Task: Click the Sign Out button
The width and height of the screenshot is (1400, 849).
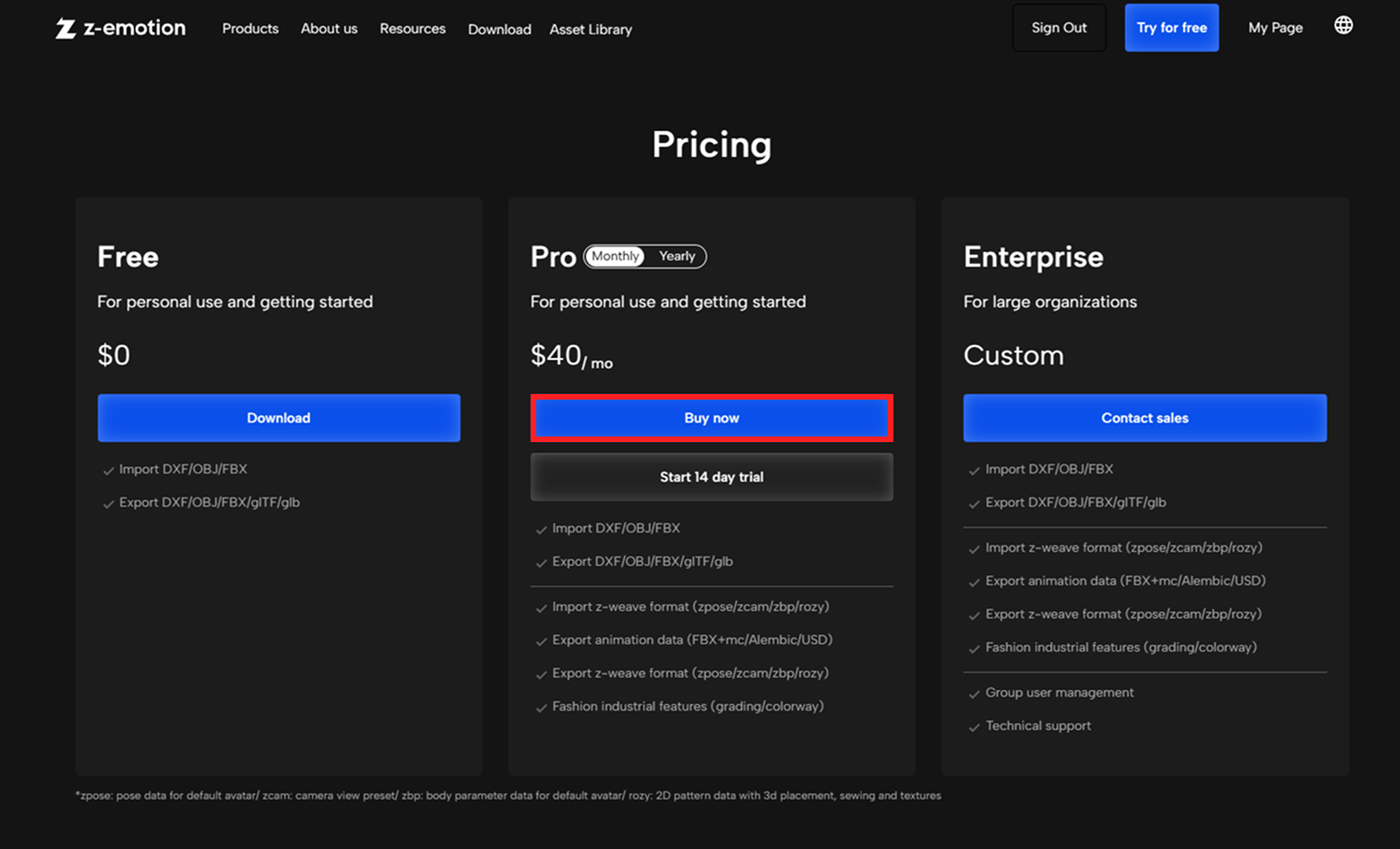Action: coord(1059,28)
